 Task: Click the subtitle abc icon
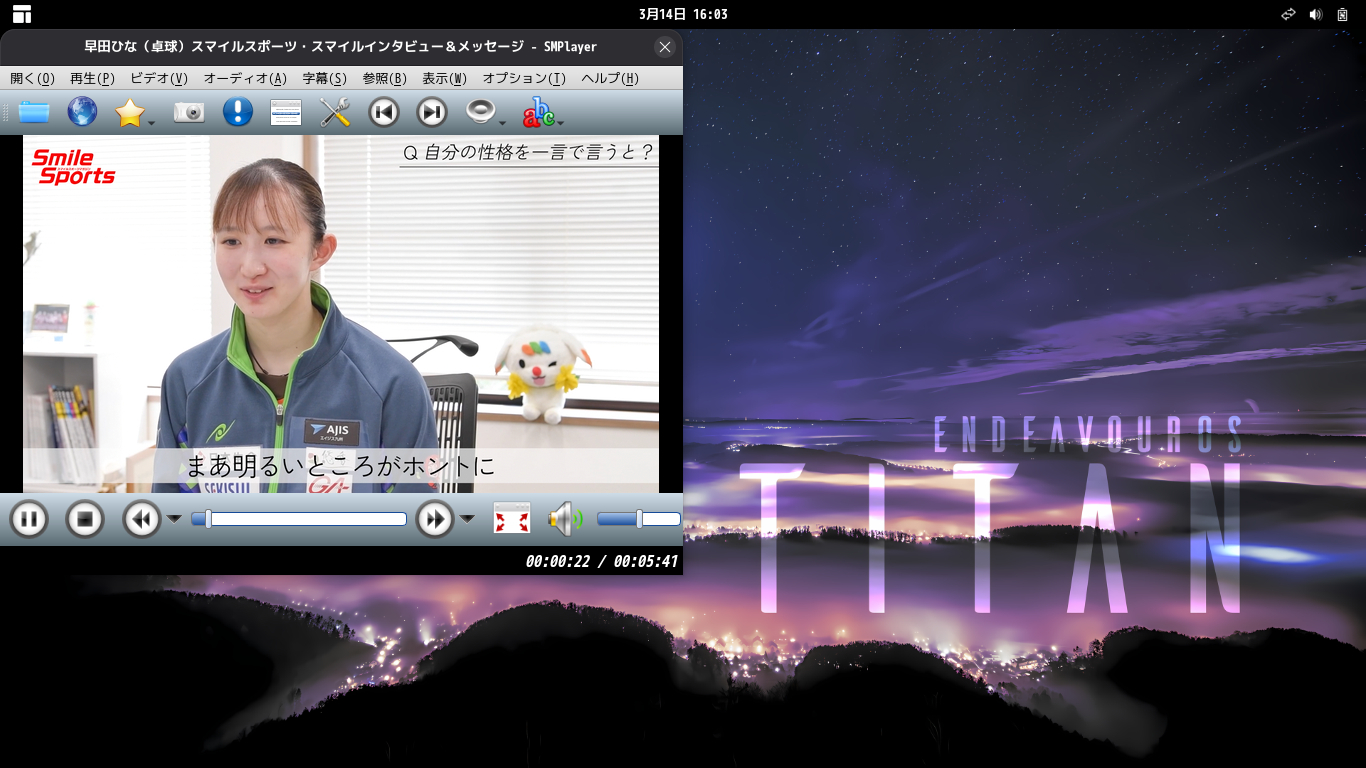(x=538, y=113)
